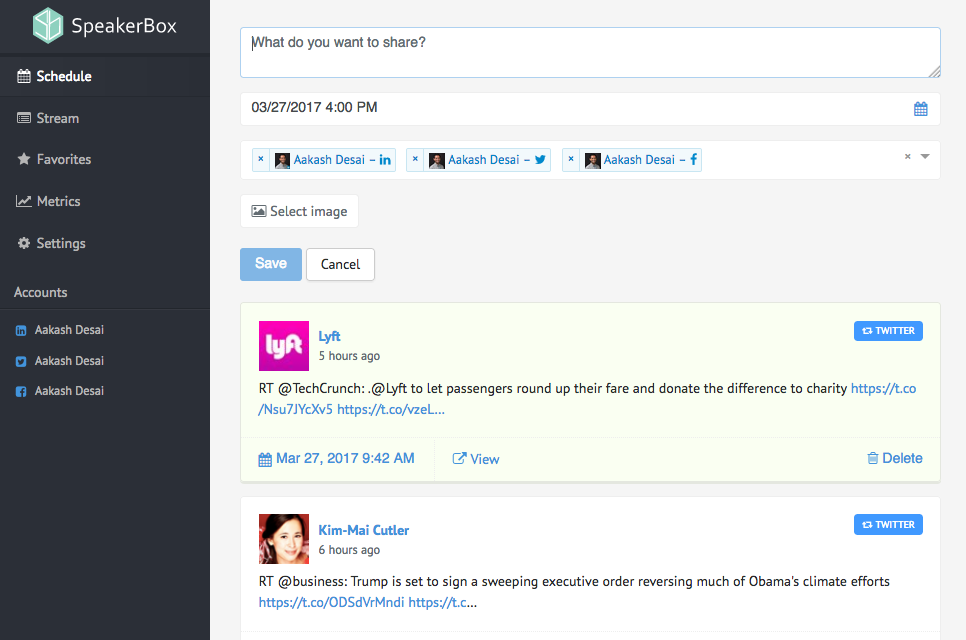Remove the Aakash Desai Twitter account tag
The height and width of the screenshot is (640, 966).
point(415,159)
